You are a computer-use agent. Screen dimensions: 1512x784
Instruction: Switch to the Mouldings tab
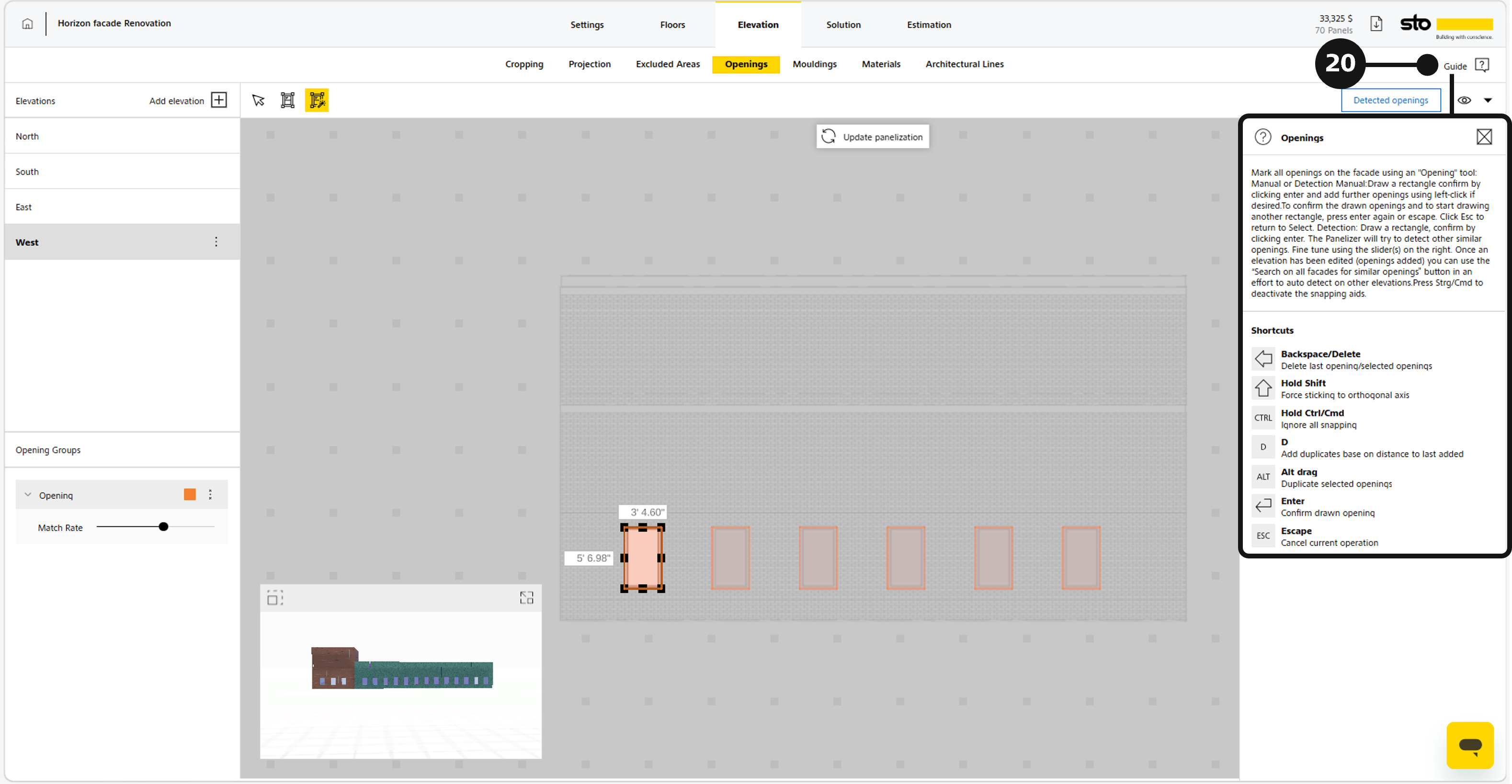click(x=815, y=65)
